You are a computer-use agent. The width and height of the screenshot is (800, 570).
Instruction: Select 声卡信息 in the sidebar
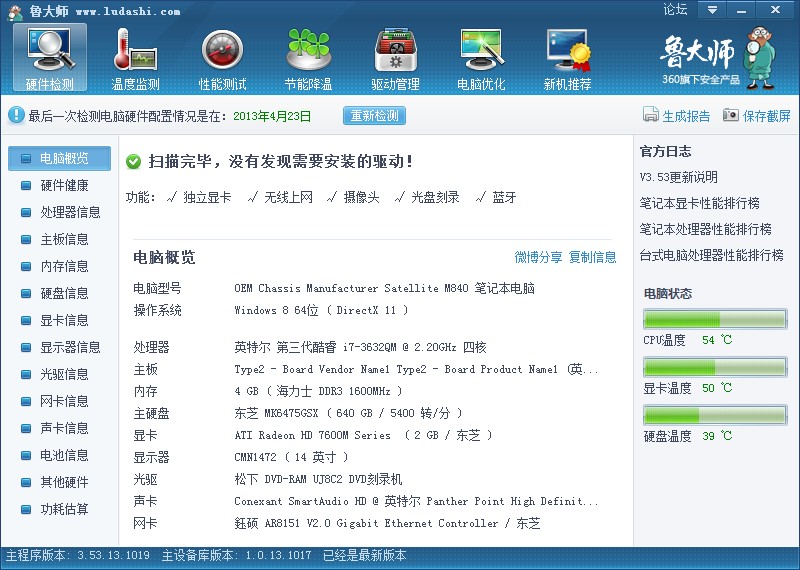60,428
